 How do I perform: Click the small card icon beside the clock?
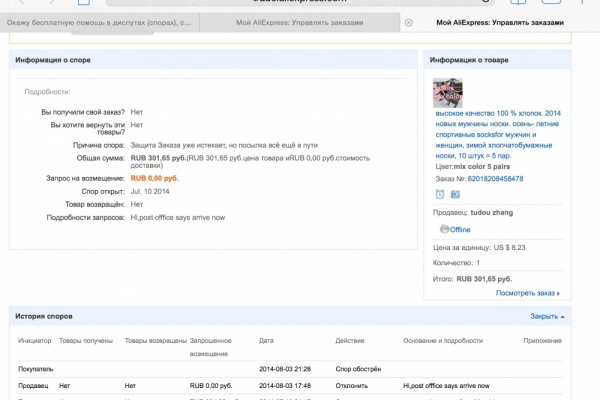pos(454,194)
